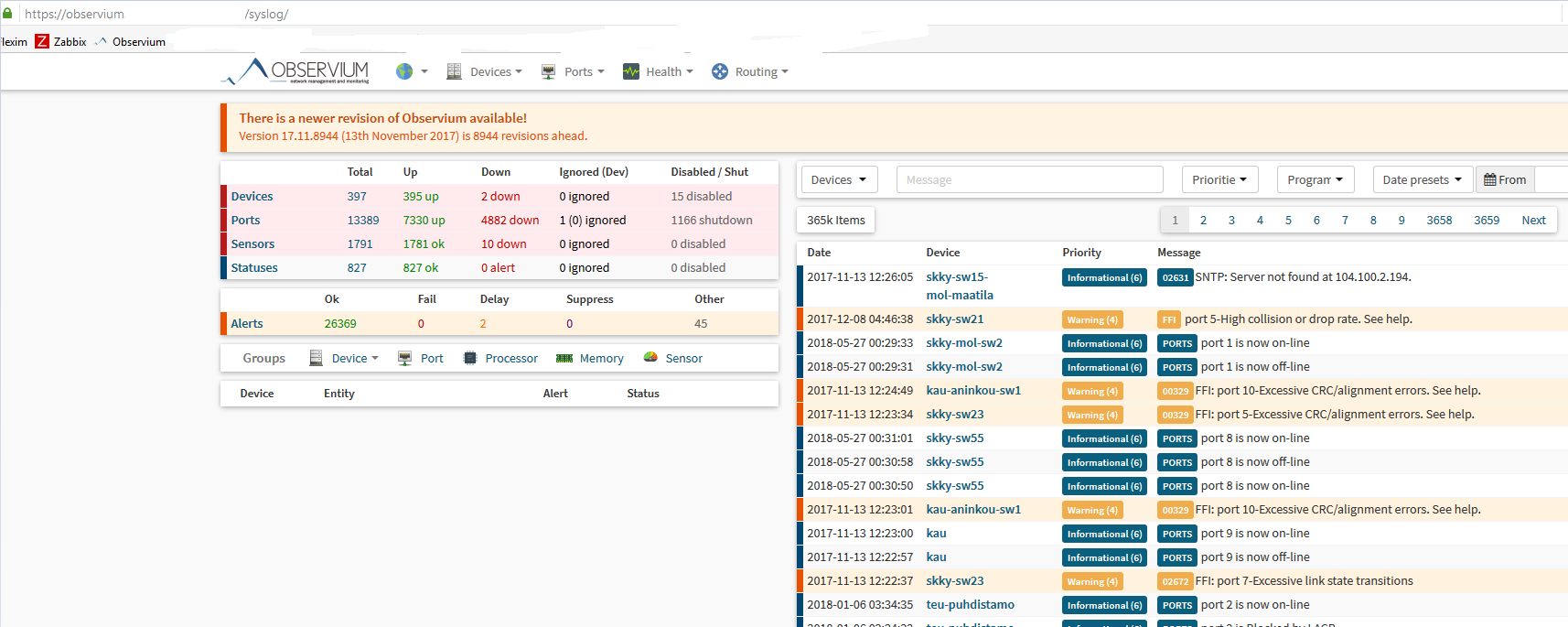Click the browser address bar URL
The width and height of the screenshot is (1568, 627).
point(156,14)
